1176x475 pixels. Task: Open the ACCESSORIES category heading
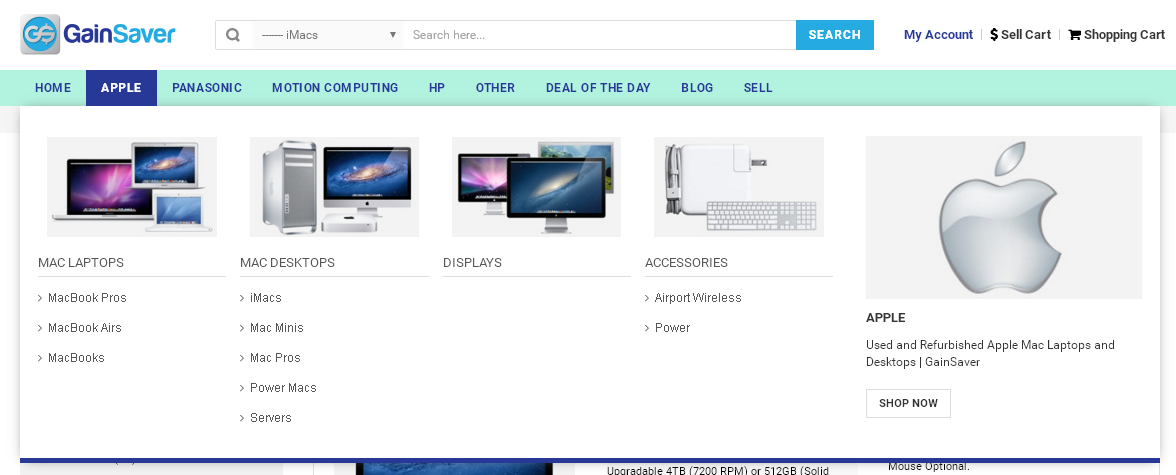pyautogui.click(x=686, y=263)
